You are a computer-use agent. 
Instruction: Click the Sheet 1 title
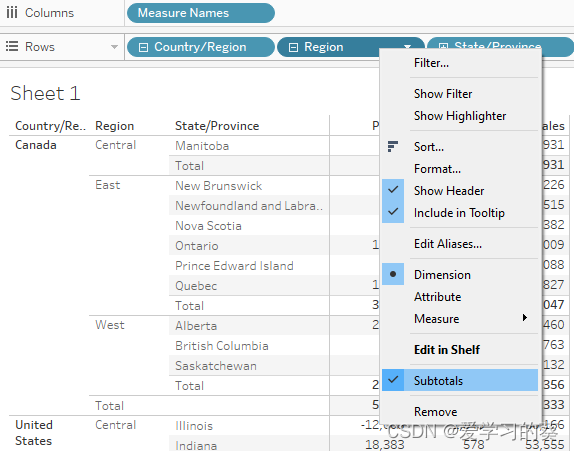[x=45, y=93]
